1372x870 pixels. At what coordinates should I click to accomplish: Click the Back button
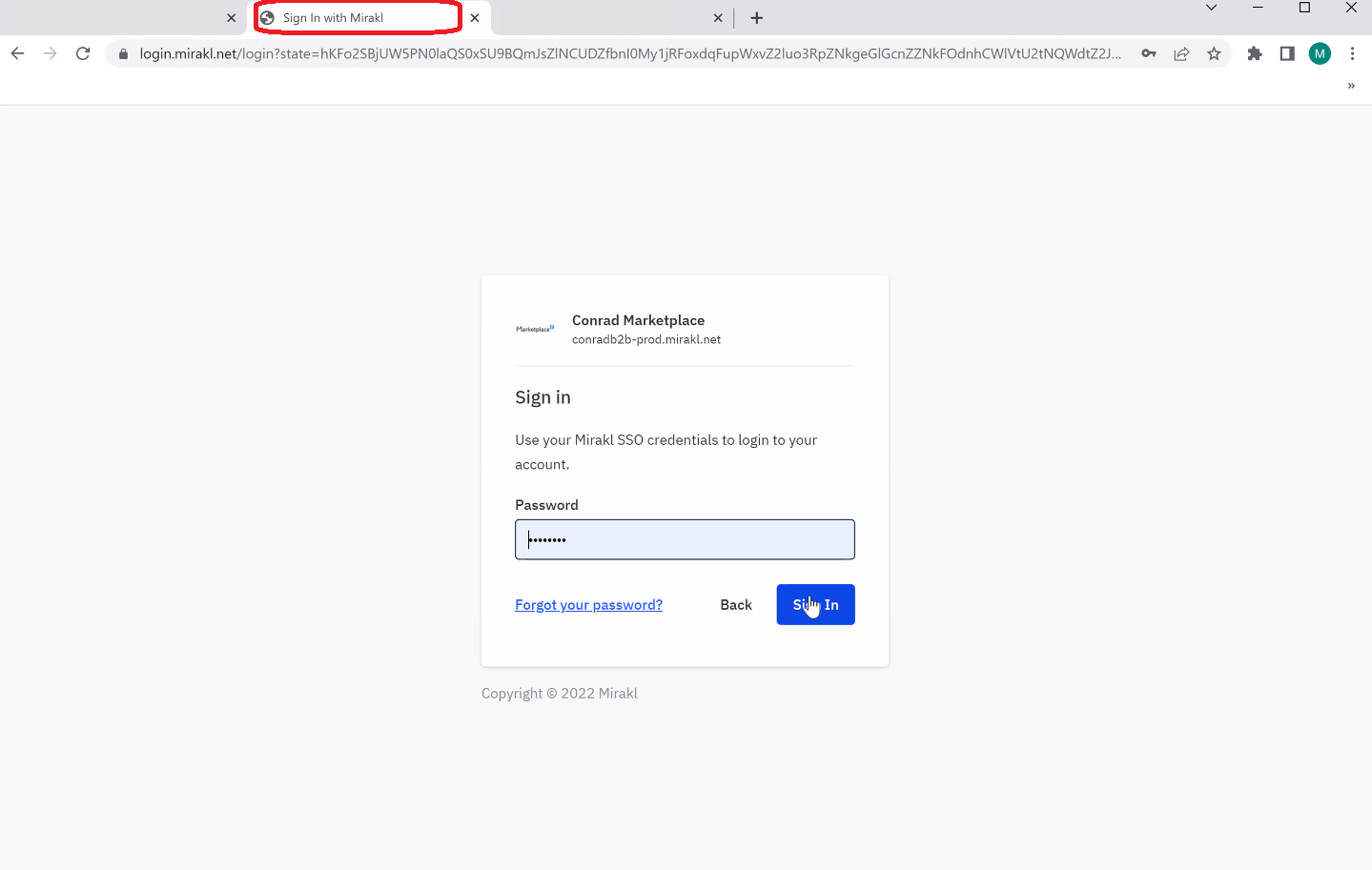click(736, 604)
